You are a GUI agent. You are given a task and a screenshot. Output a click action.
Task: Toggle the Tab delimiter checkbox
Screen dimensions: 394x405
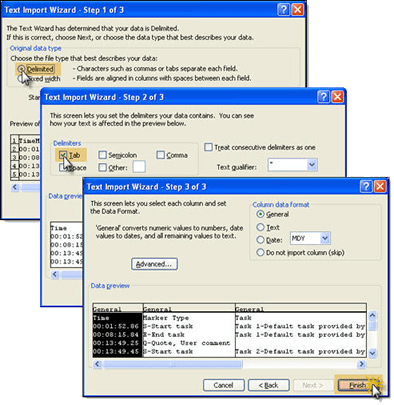point(63,155)
